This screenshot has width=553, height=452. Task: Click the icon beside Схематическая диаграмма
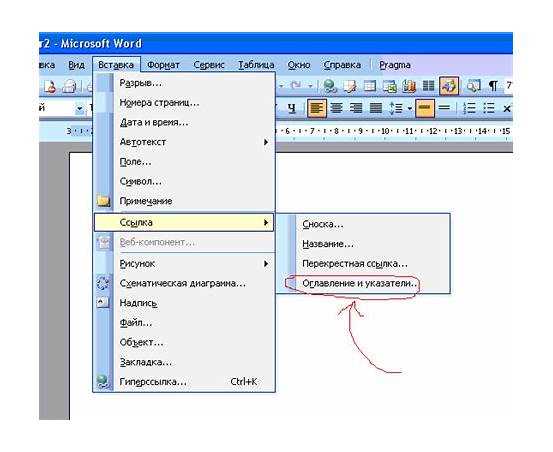pos(103,283)
